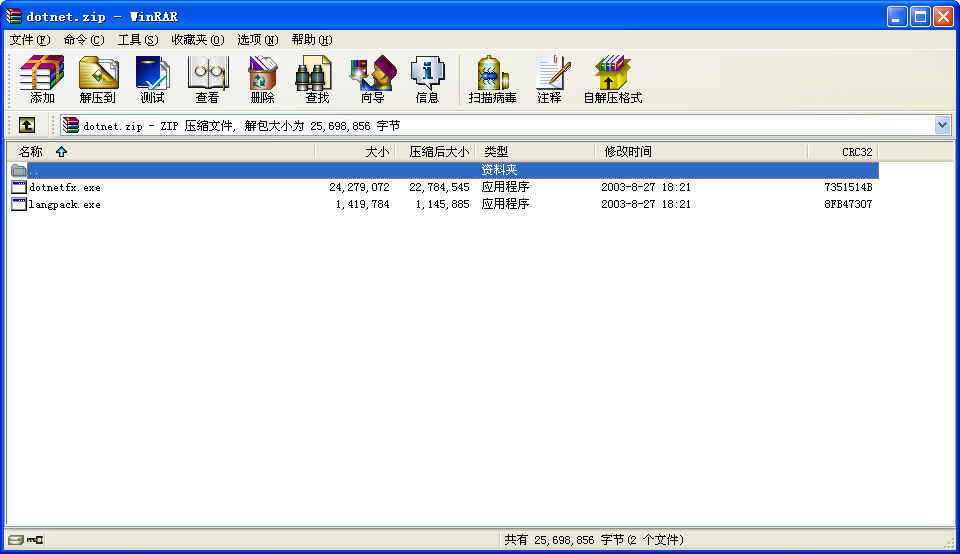Viewport: 960px width, 554px height.
Task: Click the langpack.exe file icon
Action: click(19, 204)
